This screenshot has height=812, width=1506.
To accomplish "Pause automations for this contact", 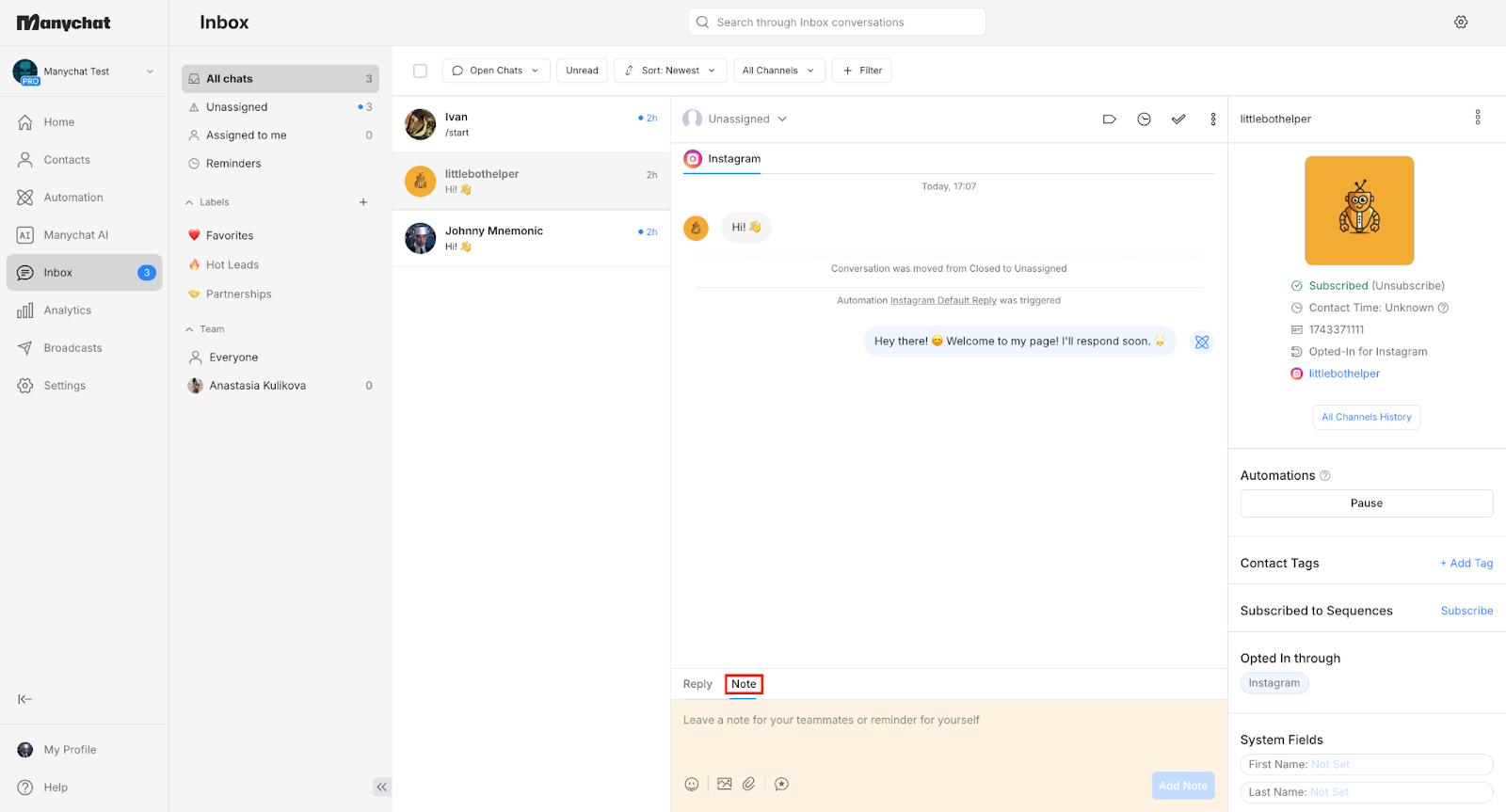I will click(x=1367, y=503).
